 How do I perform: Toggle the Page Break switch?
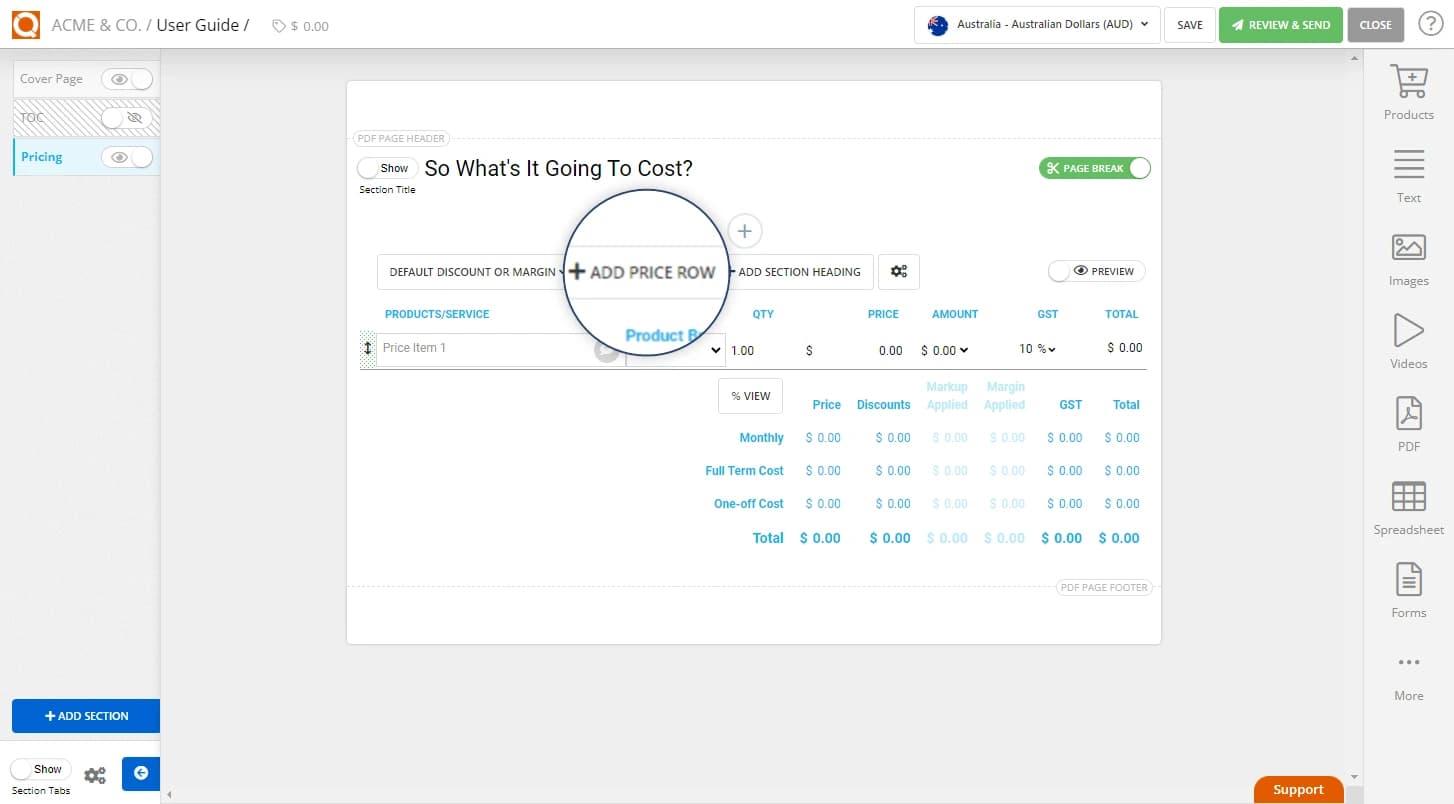click(x=1094, y=167)
